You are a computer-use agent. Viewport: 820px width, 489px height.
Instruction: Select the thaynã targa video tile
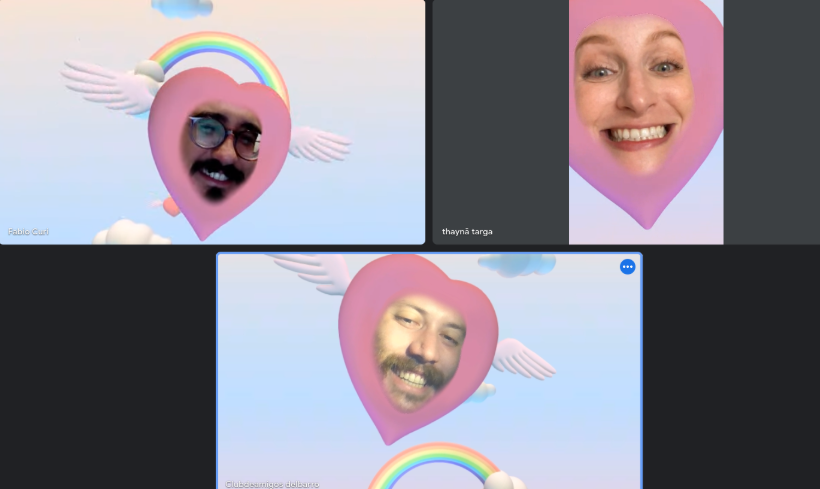[625, 122]
